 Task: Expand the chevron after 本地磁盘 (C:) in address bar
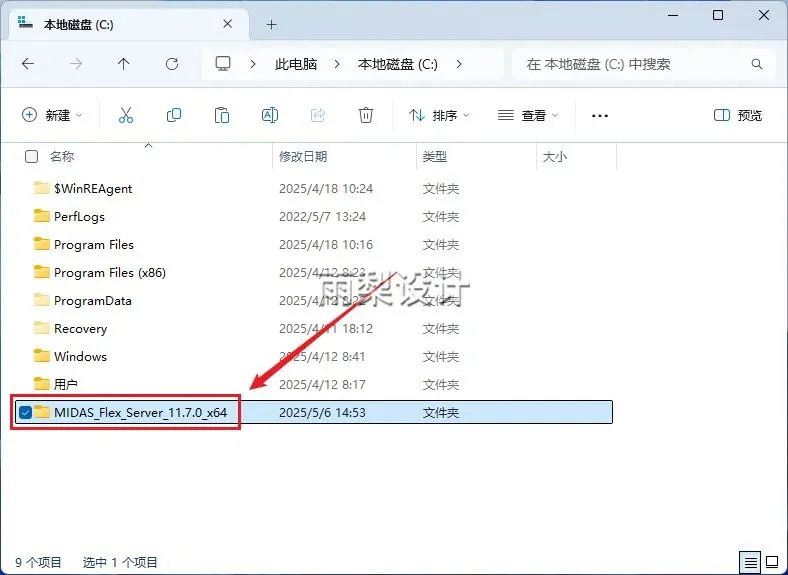(x=459, y=64)
